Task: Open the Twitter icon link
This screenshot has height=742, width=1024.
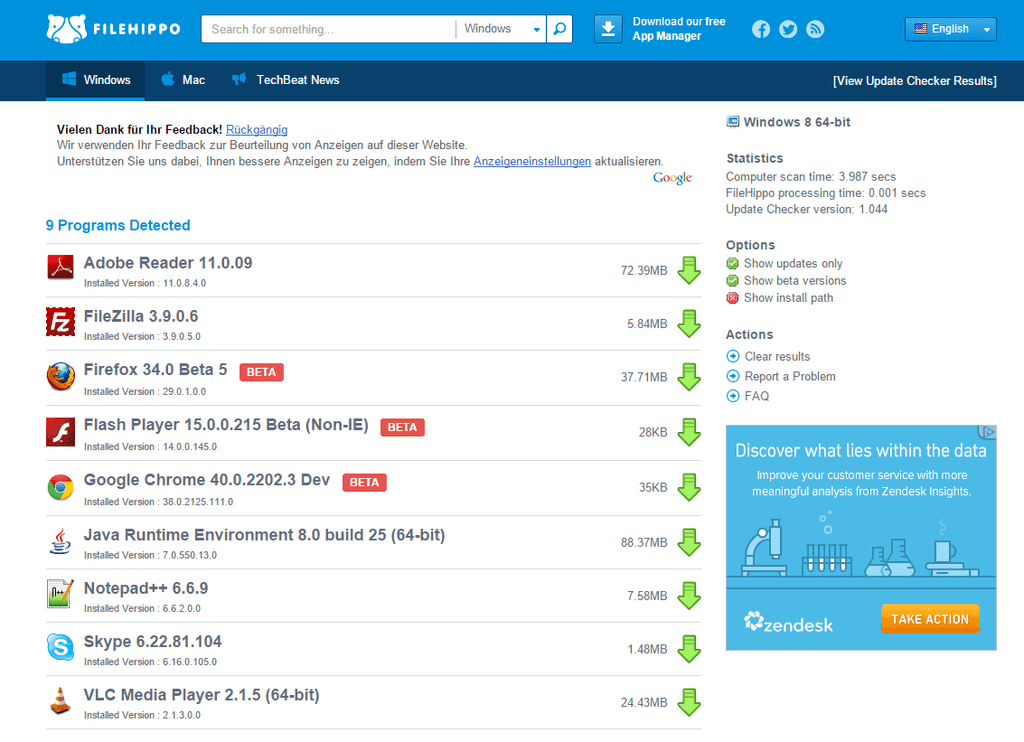Action: click(x=788, y=29)
